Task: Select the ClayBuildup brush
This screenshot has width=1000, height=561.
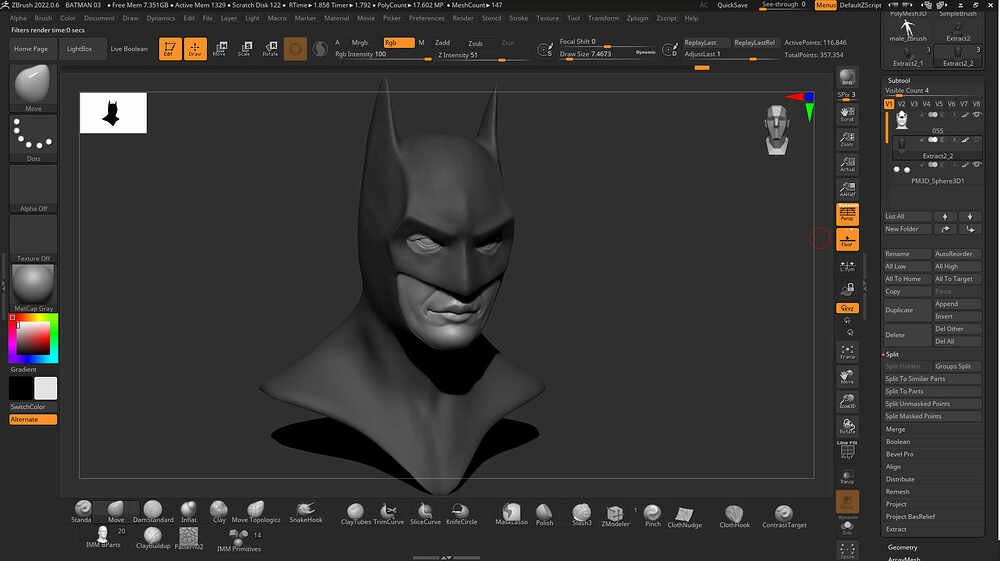Action: tap(153, 538)
